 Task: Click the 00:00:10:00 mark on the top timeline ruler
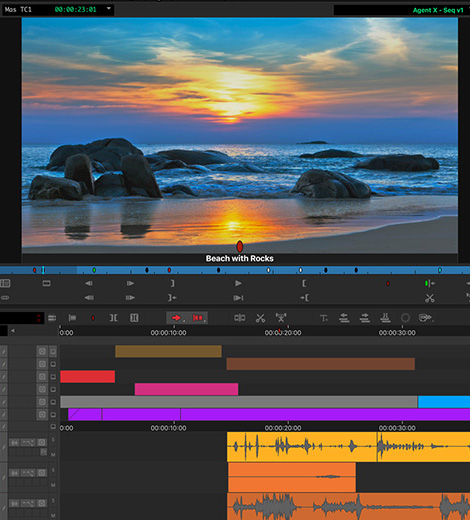(x=168, y=333)
